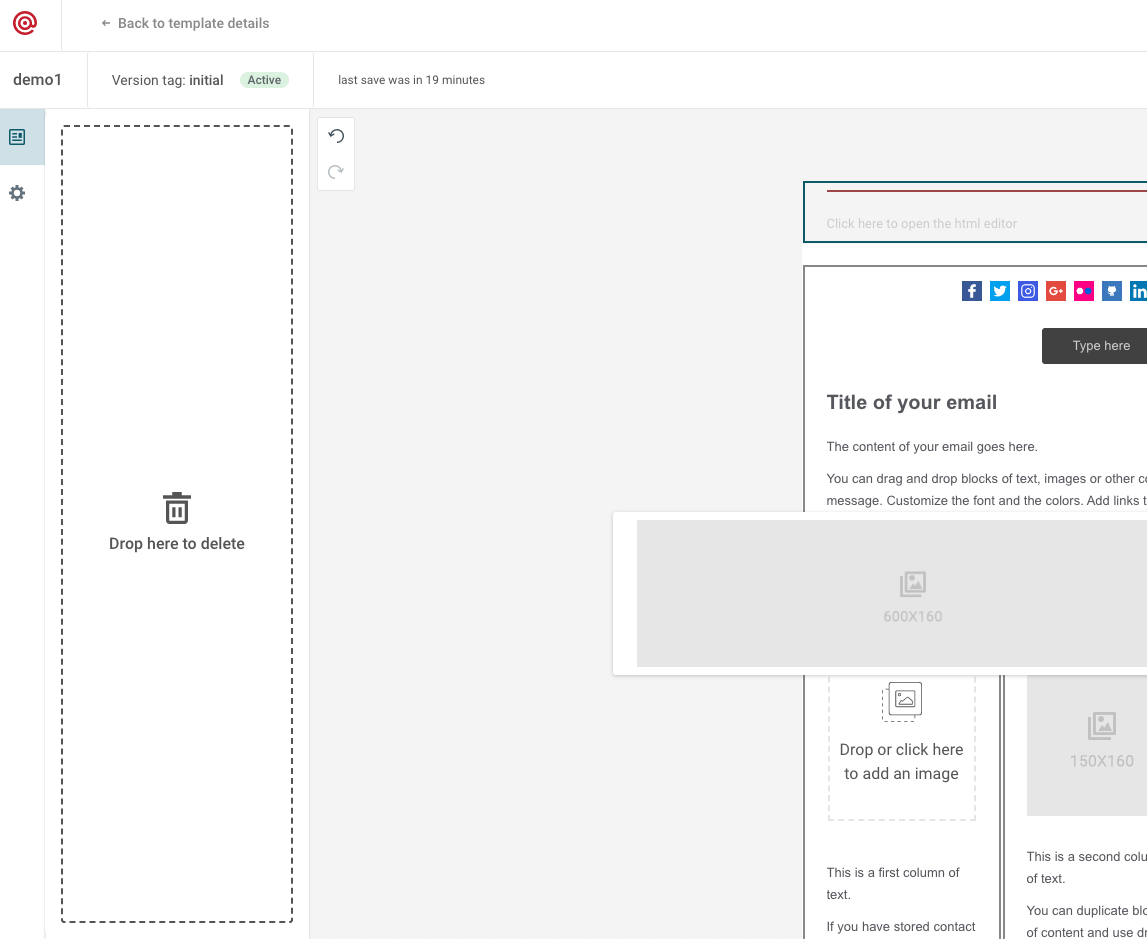Click here to open the html editor

click(x=921, y=224)
